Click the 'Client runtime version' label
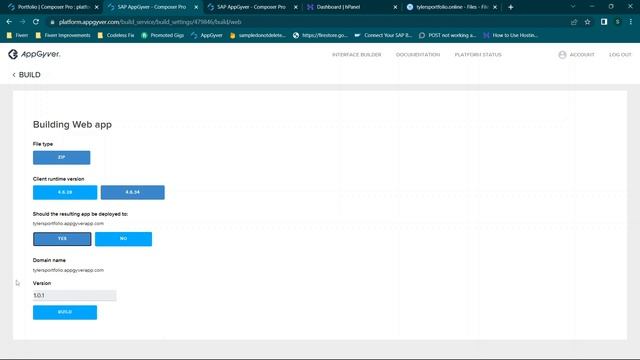Image resolution: width=640 pixels, height=360 pixels. tap(58, 179)
